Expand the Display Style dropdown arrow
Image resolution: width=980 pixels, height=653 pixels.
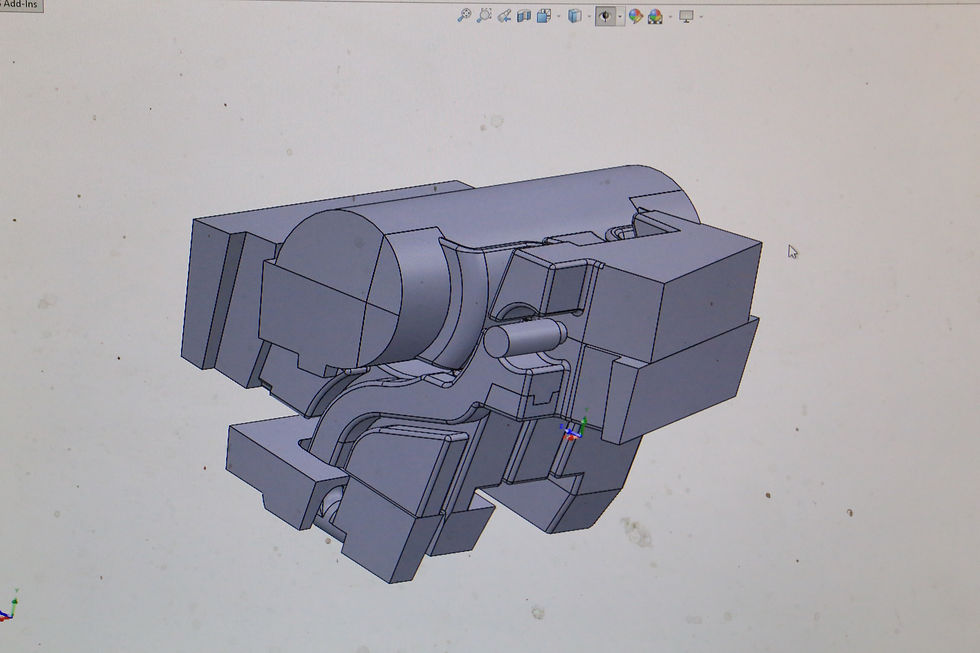(x=589, y=17)
